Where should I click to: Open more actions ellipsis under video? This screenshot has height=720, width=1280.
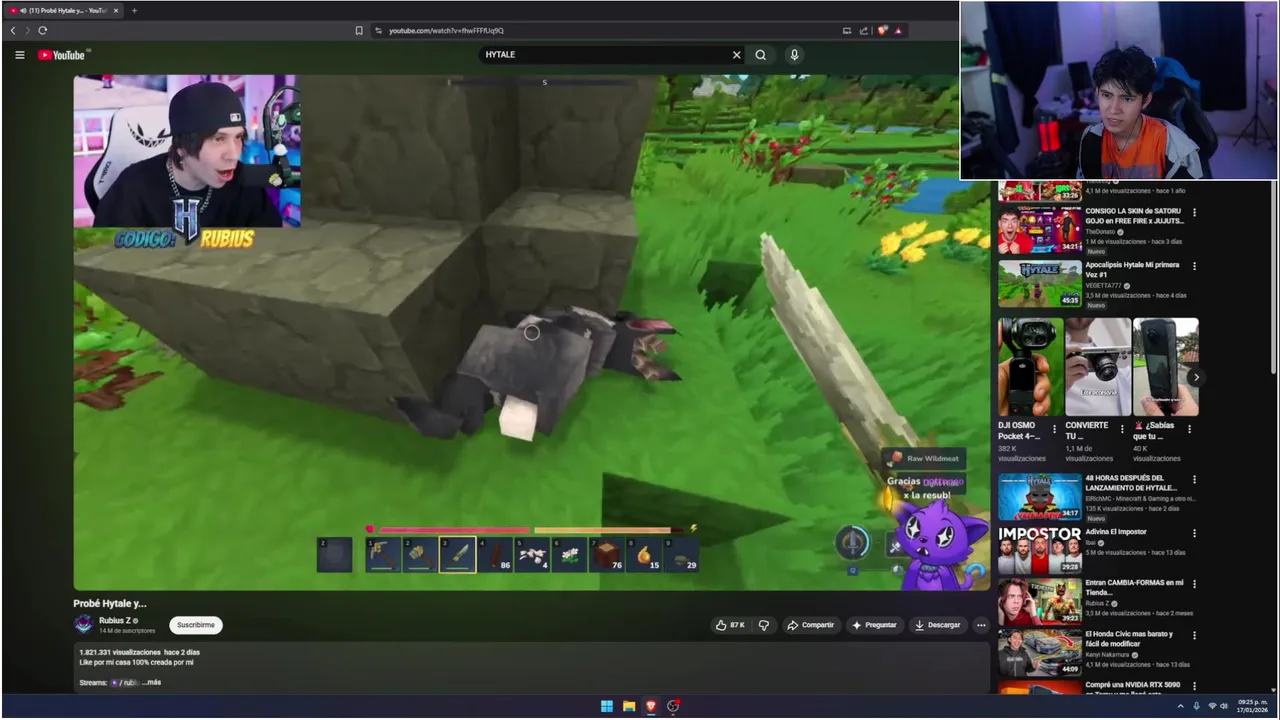coord(981,625)
